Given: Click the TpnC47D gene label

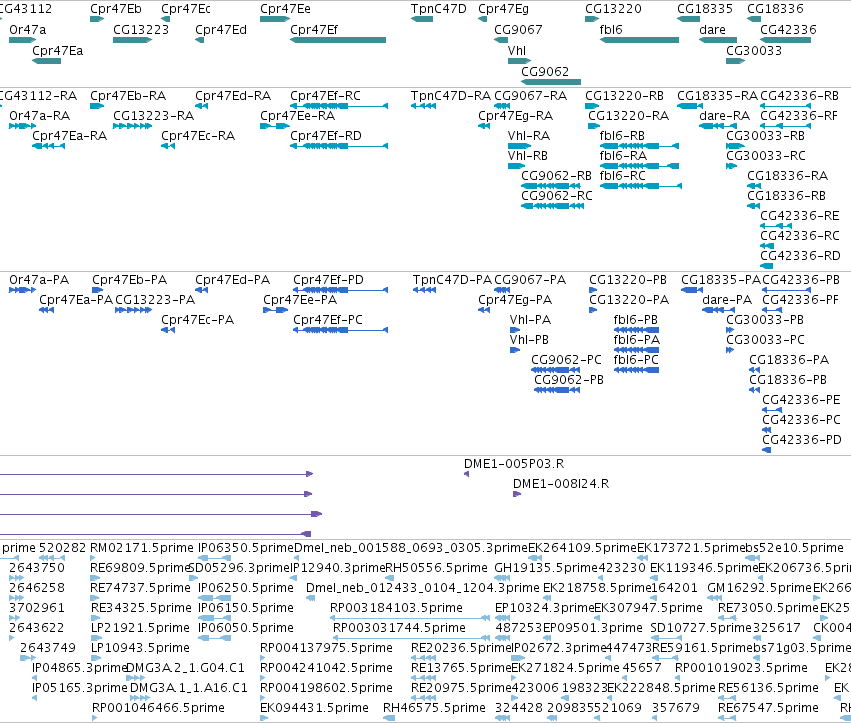Looking at the screenshot, I should coord(439,9).
